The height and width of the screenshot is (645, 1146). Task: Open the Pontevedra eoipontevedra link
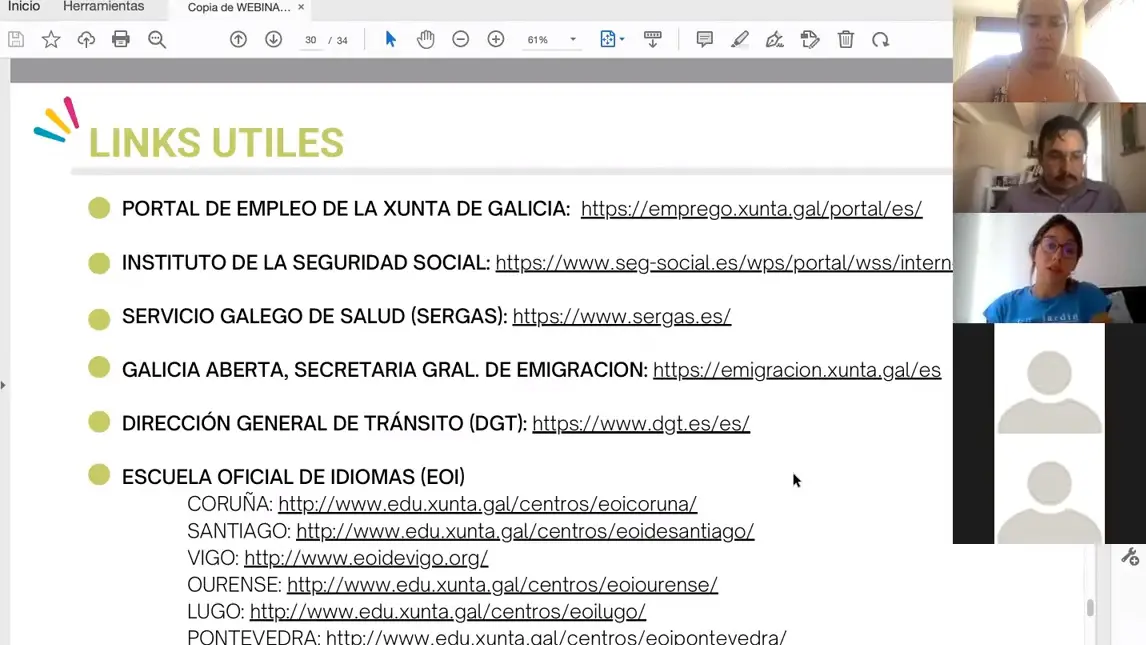click(x=556, y=636)
